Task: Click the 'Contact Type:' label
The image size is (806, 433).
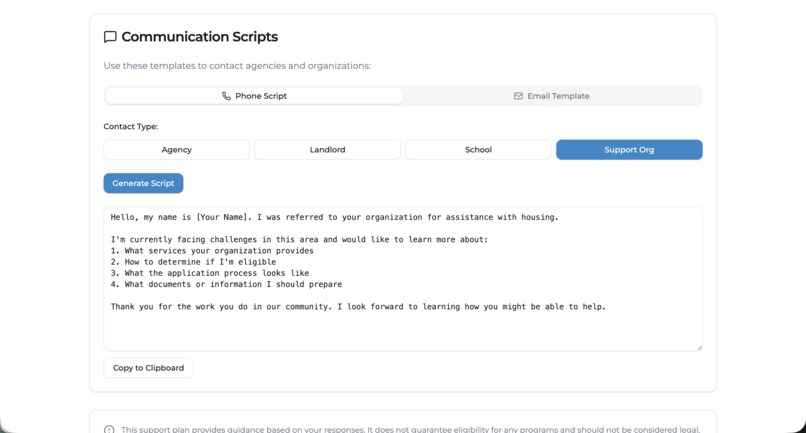Action: [131, 127]
